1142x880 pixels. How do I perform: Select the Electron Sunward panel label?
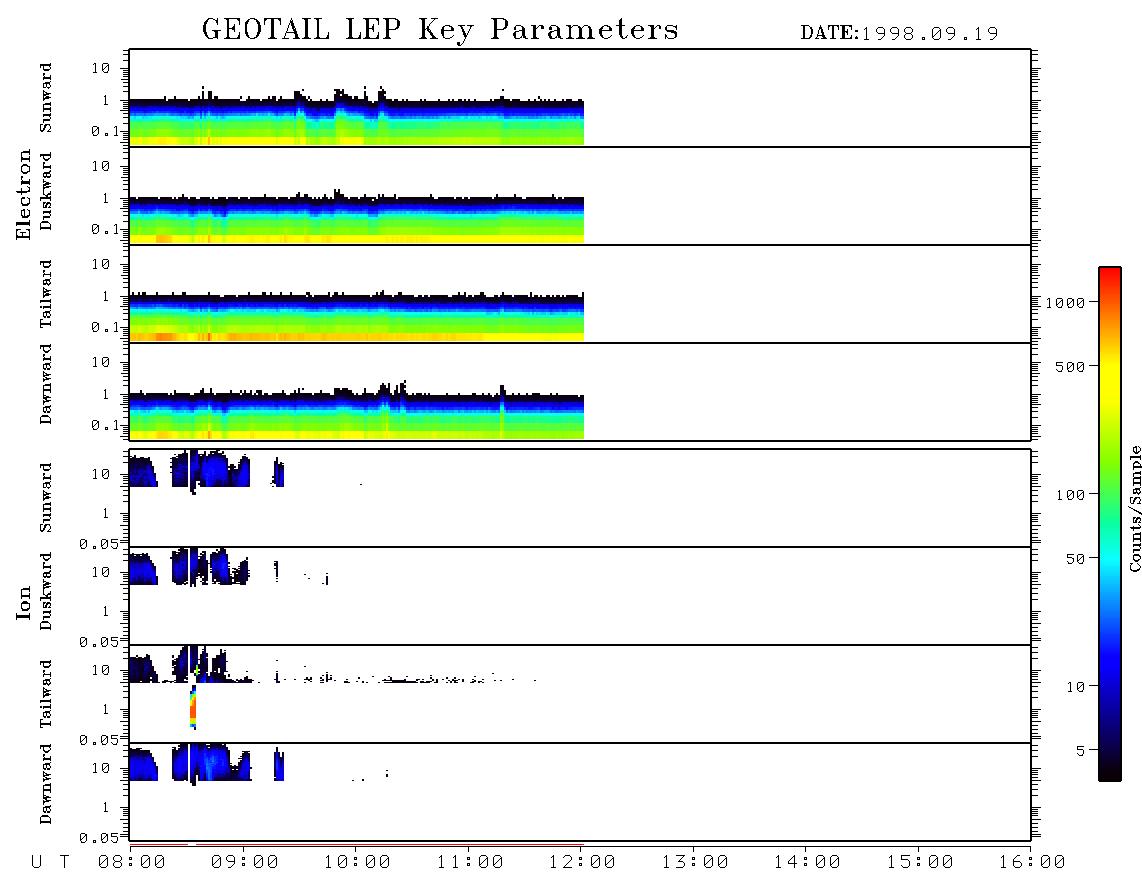pyautogui.click(x=46, y=98)
